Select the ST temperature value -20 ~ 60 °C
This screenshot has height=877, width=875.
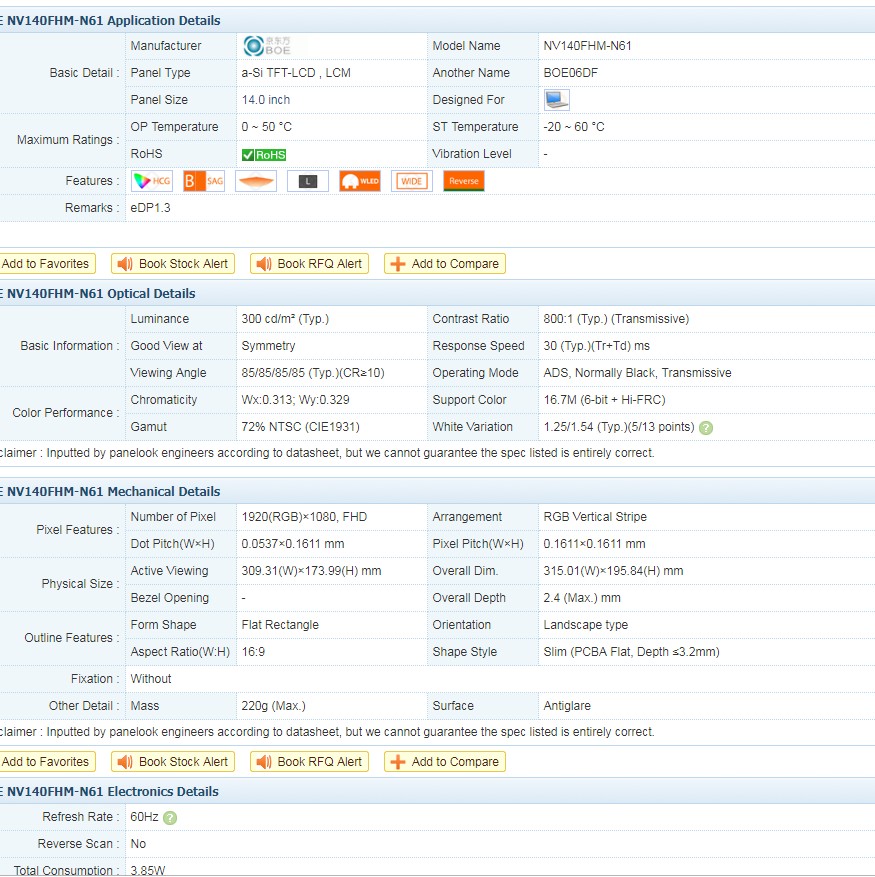pyautogui.click(x=574, y=127)
